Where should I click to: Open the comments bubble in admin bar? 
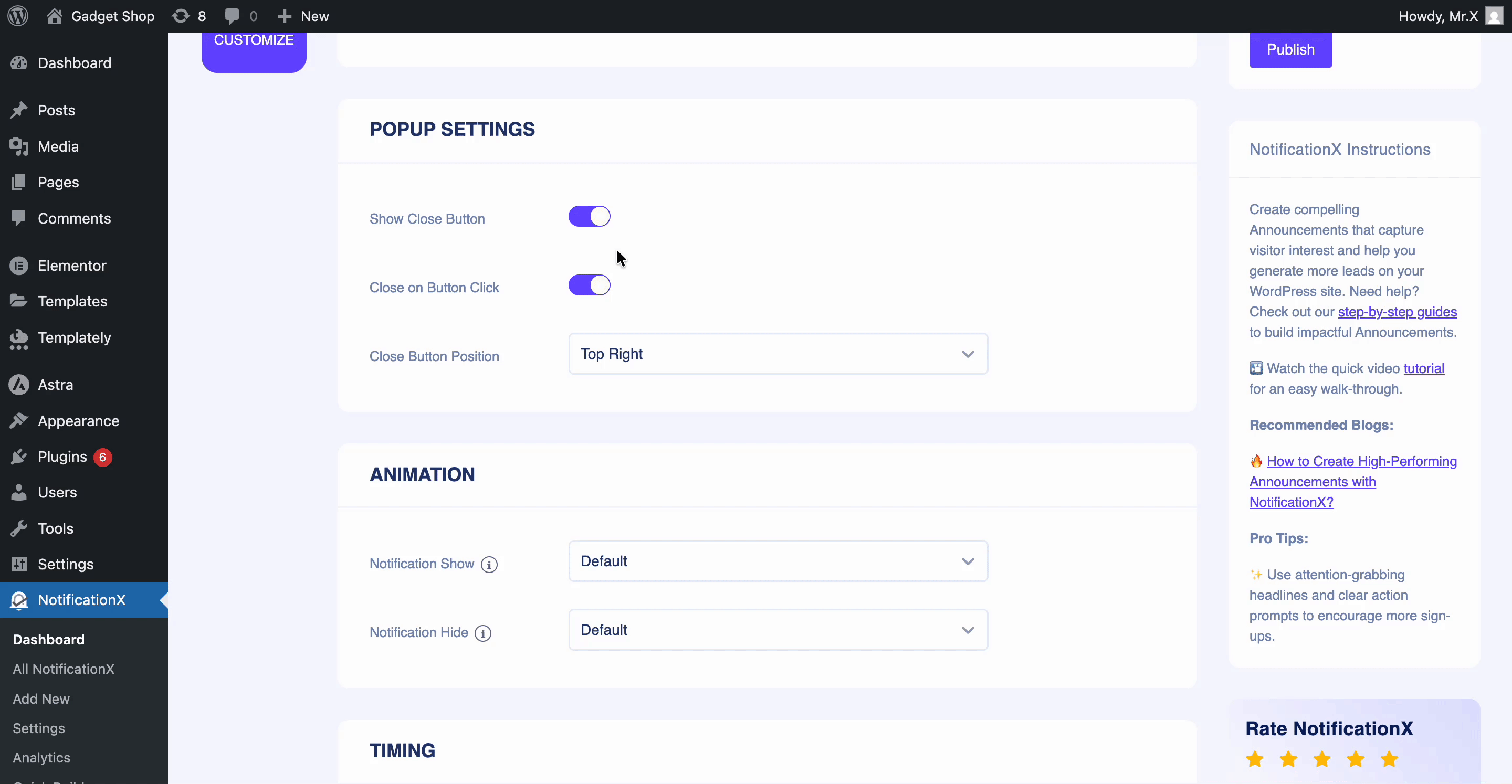click(x=233, y=16)
